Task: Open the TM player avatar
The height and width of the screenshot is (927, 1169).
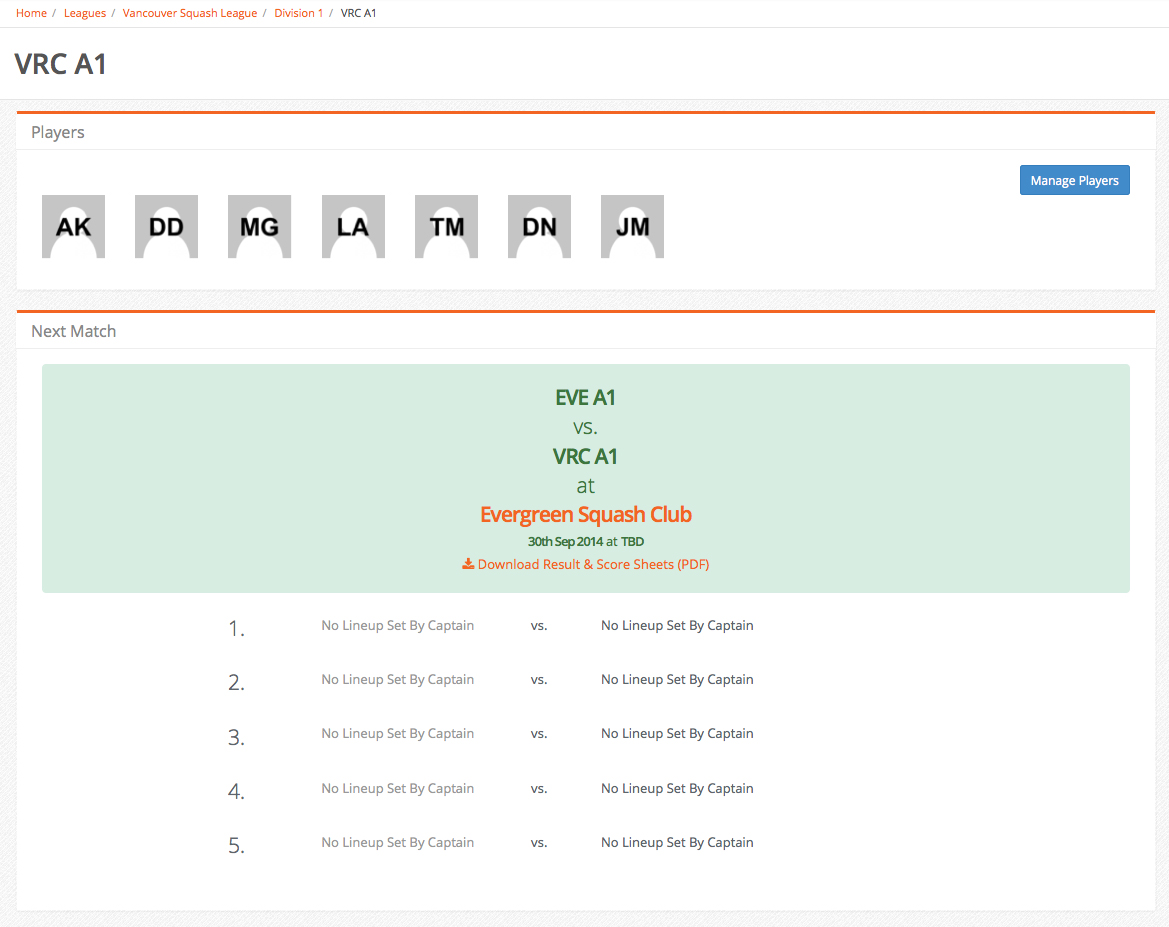Action: [447, 227]
